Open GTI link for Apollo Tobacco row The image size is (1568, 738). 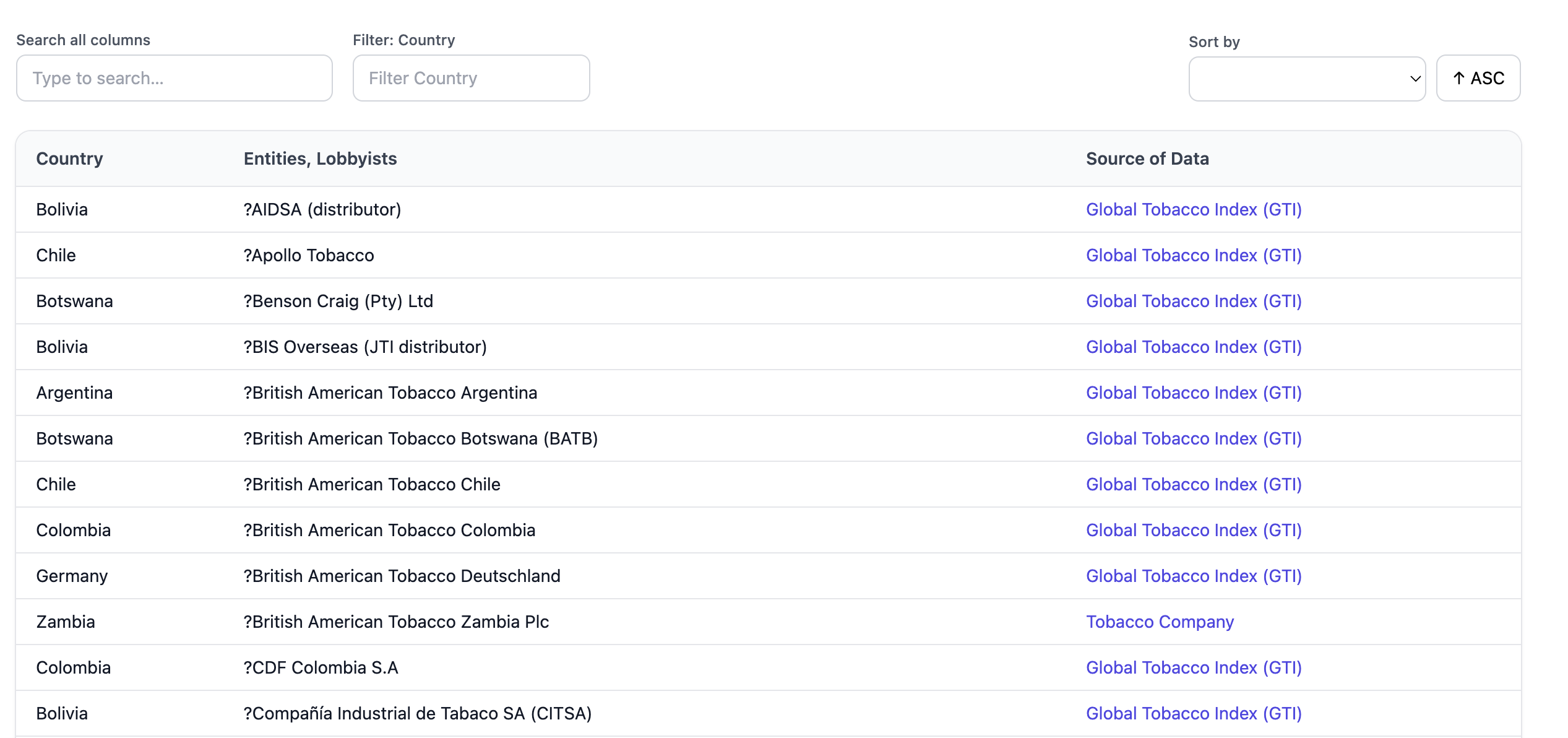click(x=1193, y=255)
